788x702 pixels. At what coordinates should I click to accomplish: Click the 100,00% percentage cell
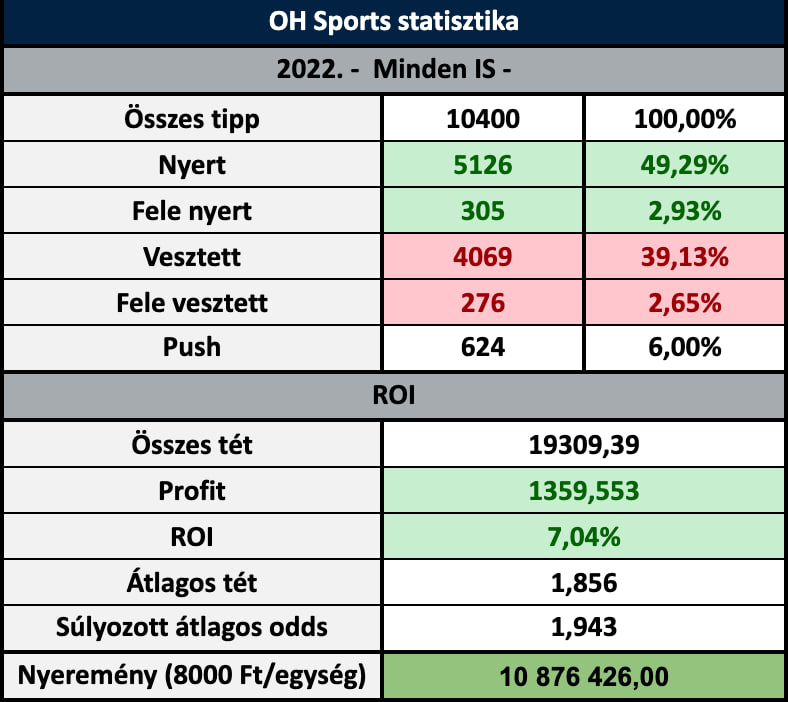point(685,120)
